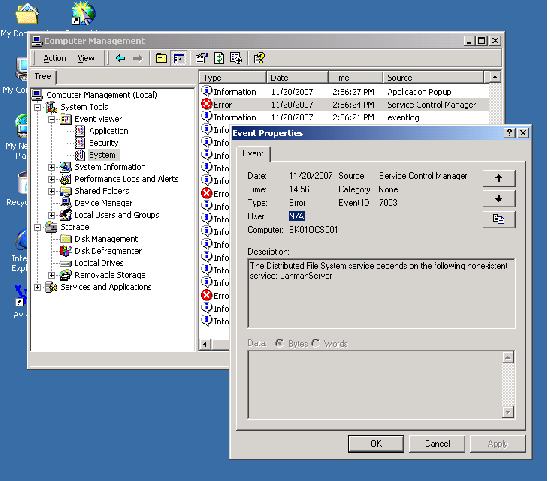Click the Properties toolbar icon
Image resolution: width=550 pixels, height=481 pixels.
202,58
